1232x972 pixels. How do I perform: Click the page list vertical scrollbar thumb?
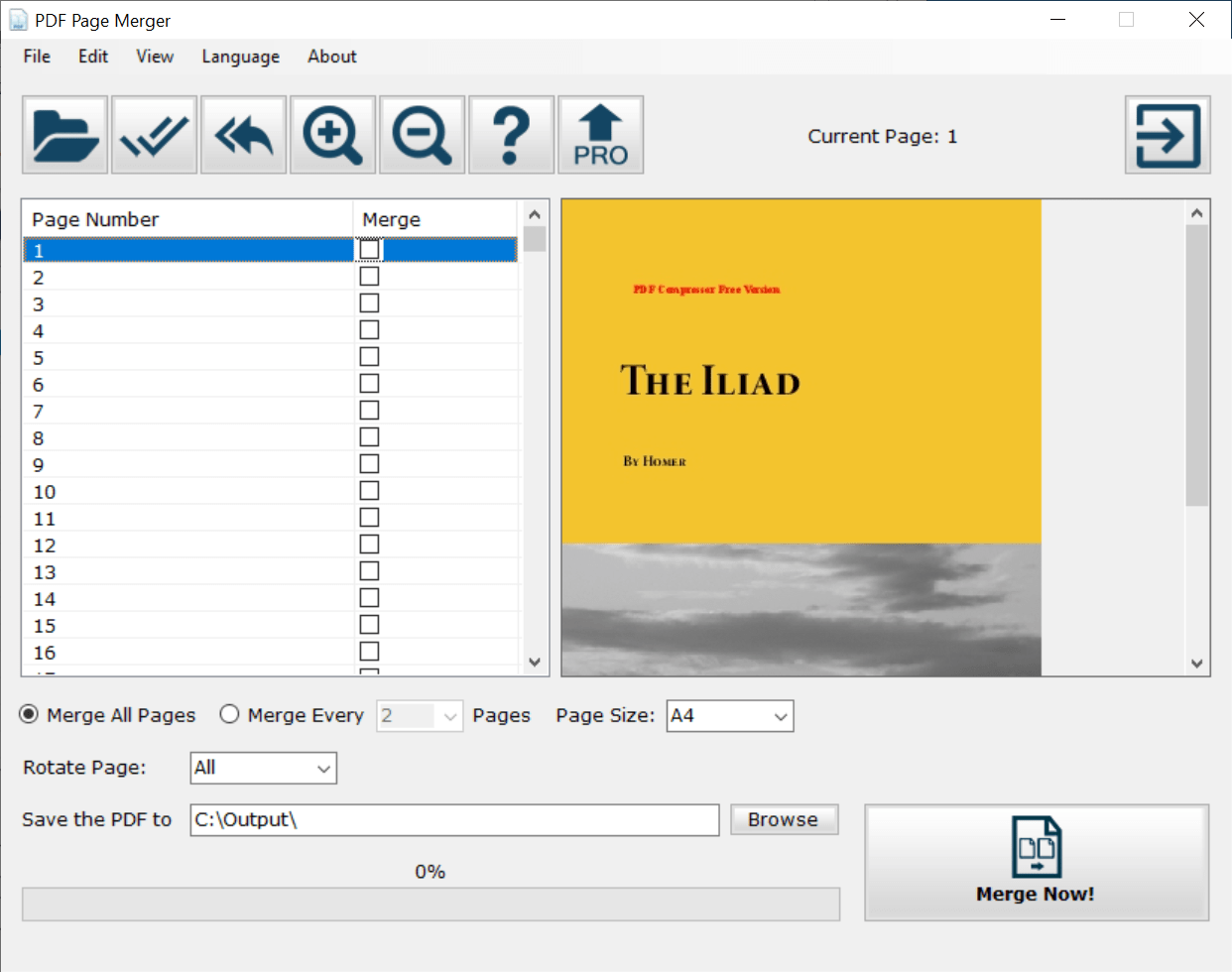pos(535,239)
